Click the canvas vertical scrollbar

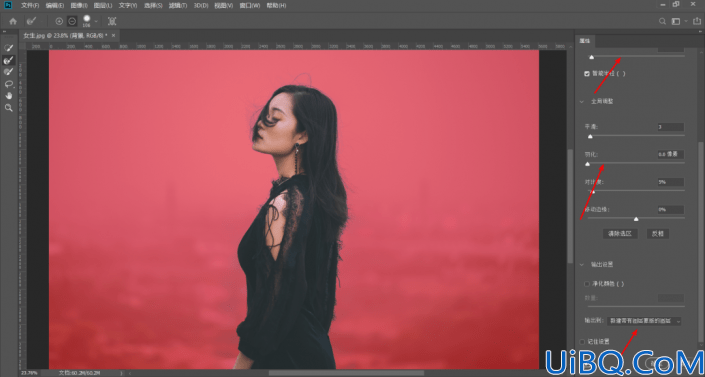(571, 207)
